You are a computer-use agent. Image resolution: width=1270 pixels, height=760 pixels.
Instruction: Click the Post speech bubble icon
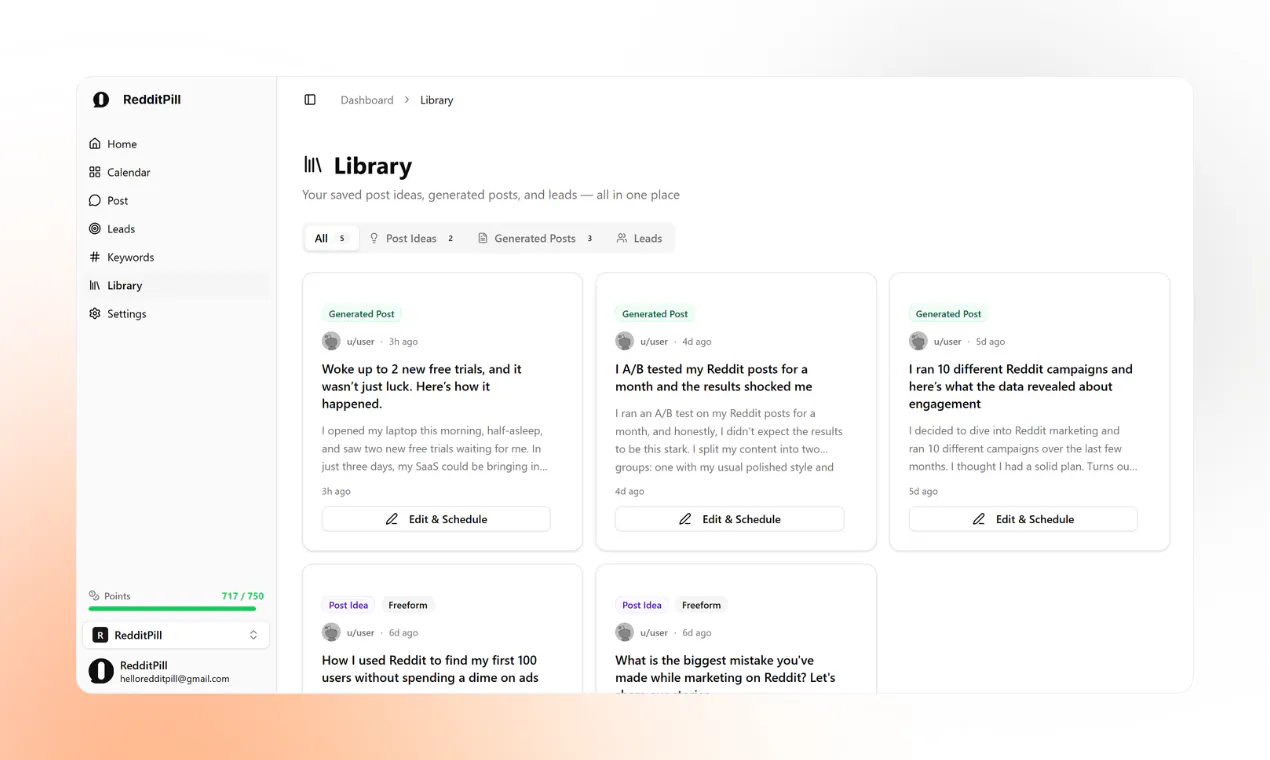(95, 200)
